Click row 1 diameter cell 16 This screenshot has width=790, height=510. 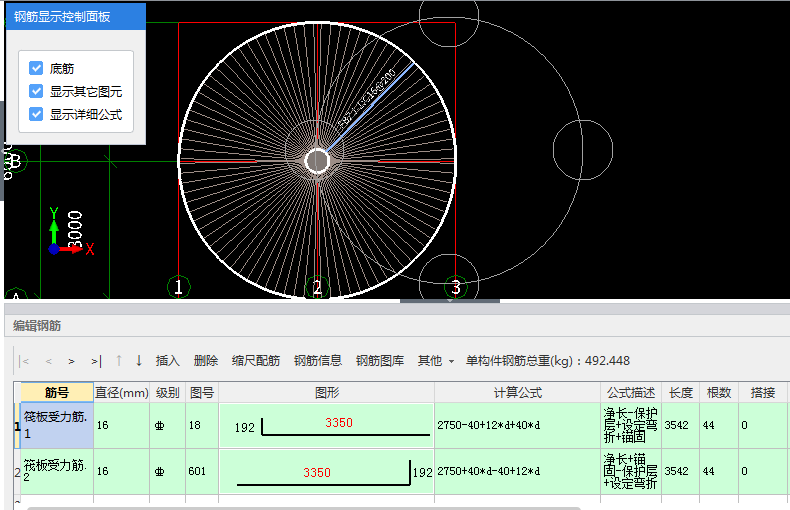pos(121,425)
